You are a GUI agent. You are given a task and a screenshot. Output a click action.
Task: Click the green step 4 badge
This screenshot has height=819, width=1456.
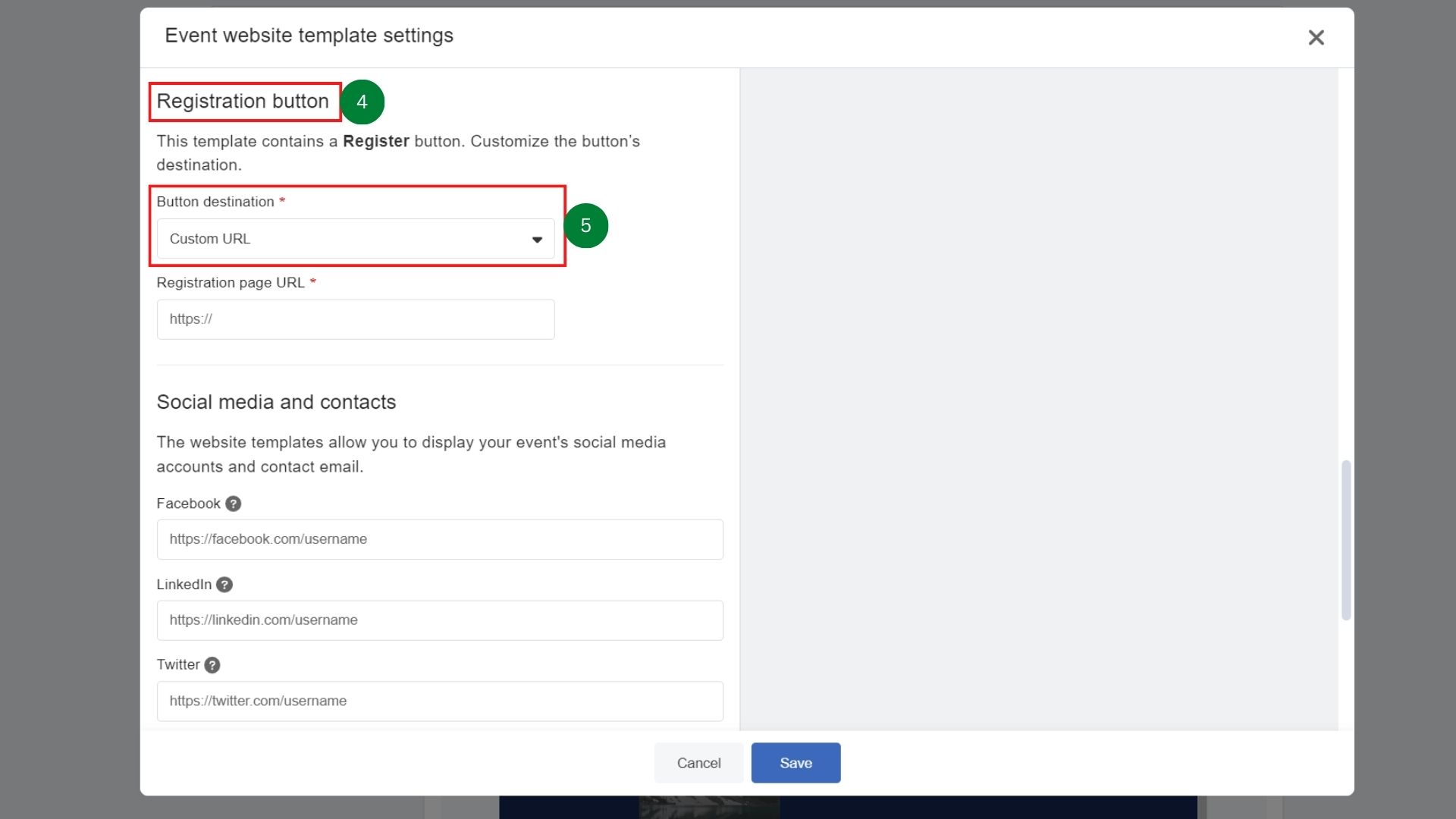click(x=362, y=102)
